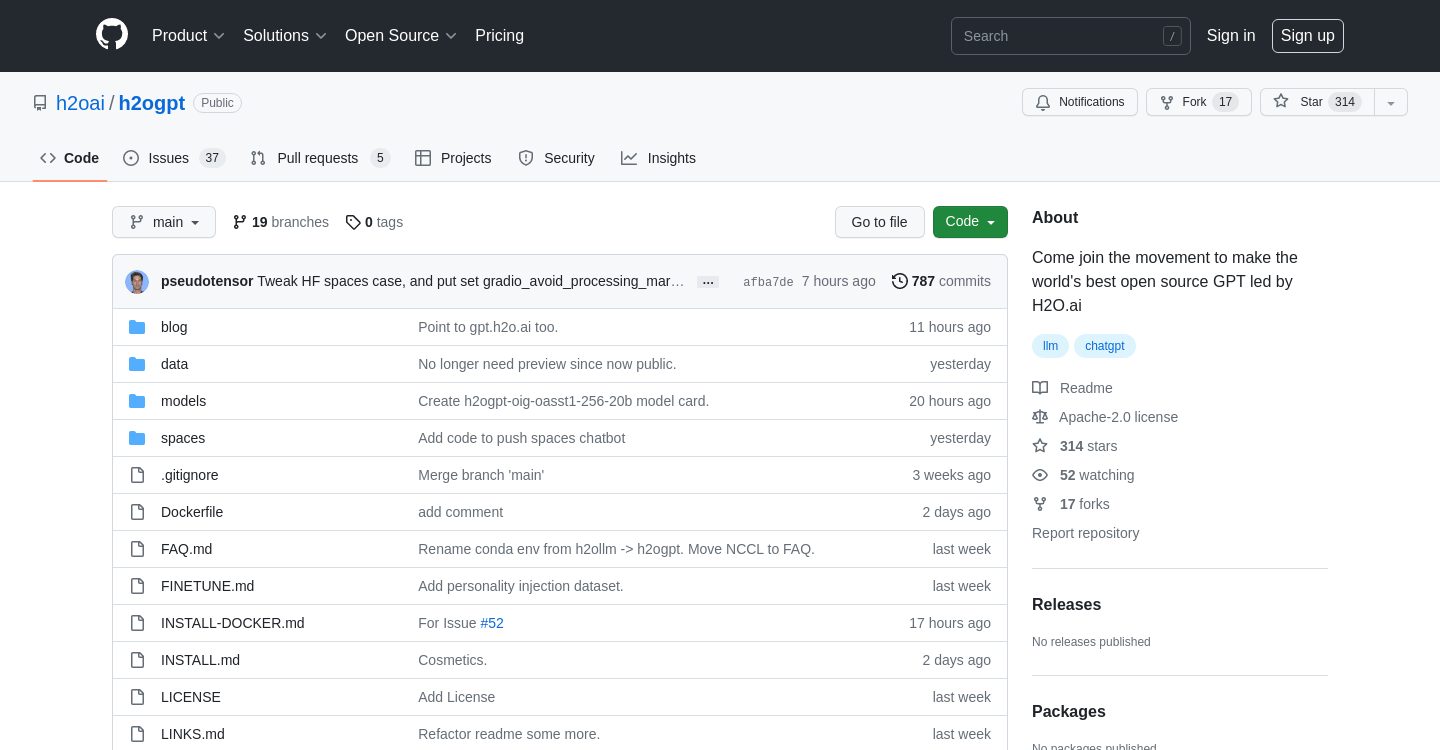Click the Dockerfile file icon
The height and width of the screenshot is (750, 1440).
coord(137,512)
